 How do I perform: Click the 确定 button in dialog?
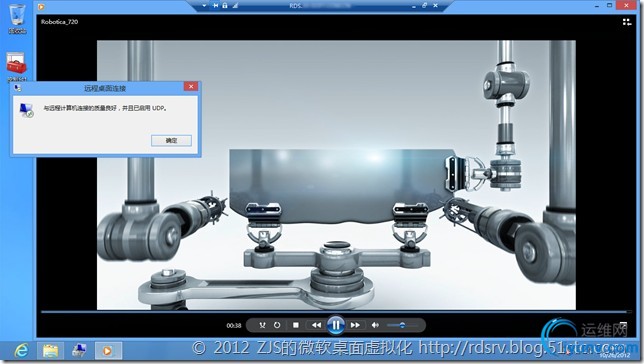click(171, 141)
